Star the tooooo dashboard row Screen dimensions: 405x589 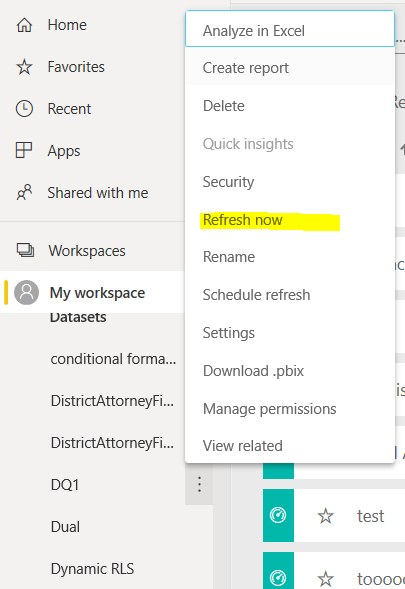[325, 578]
